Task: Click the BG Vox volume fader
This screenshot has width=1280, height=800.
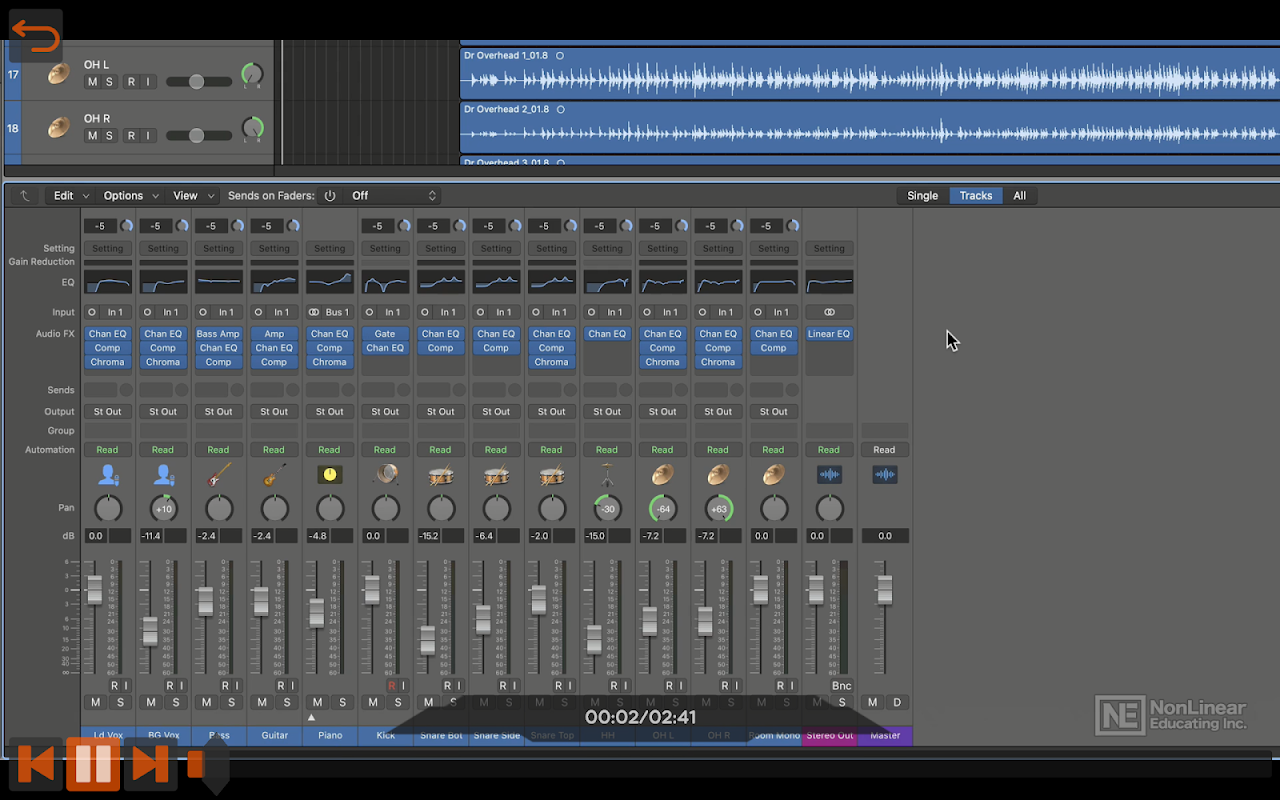Action: (x=150, y=630)
